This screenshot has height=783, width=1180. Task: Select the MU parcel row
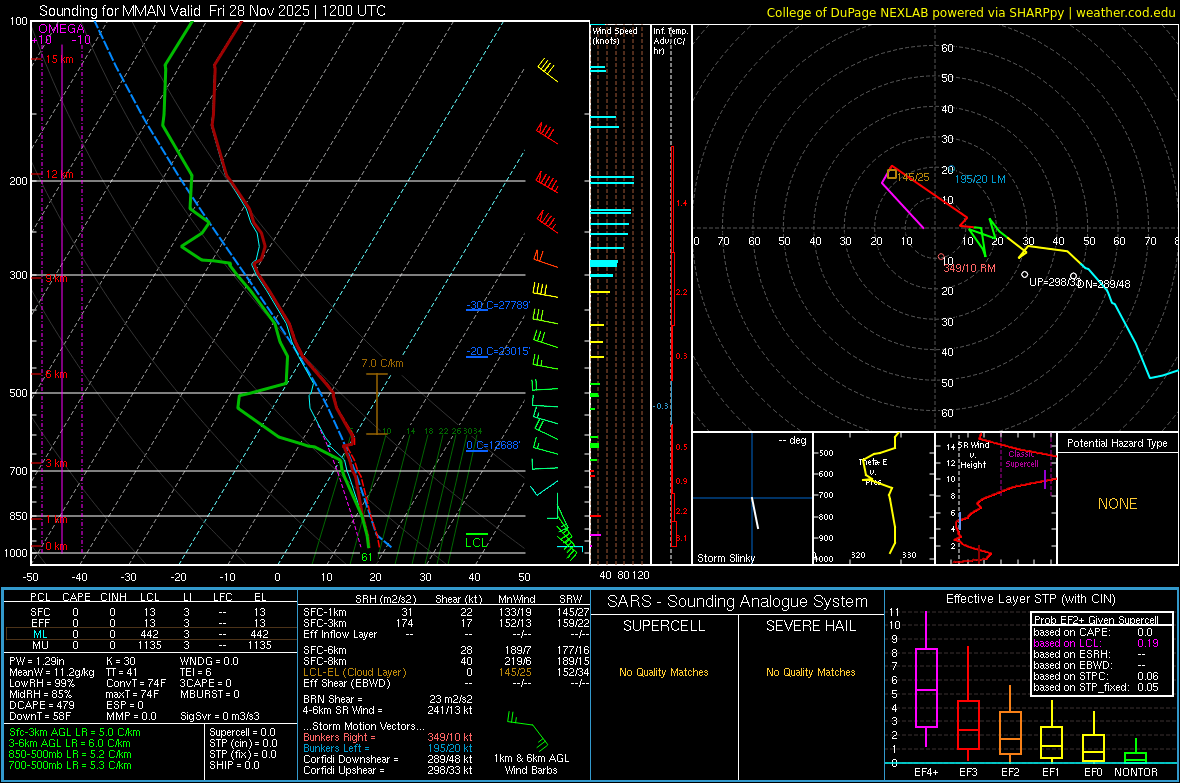click(150, 645)
